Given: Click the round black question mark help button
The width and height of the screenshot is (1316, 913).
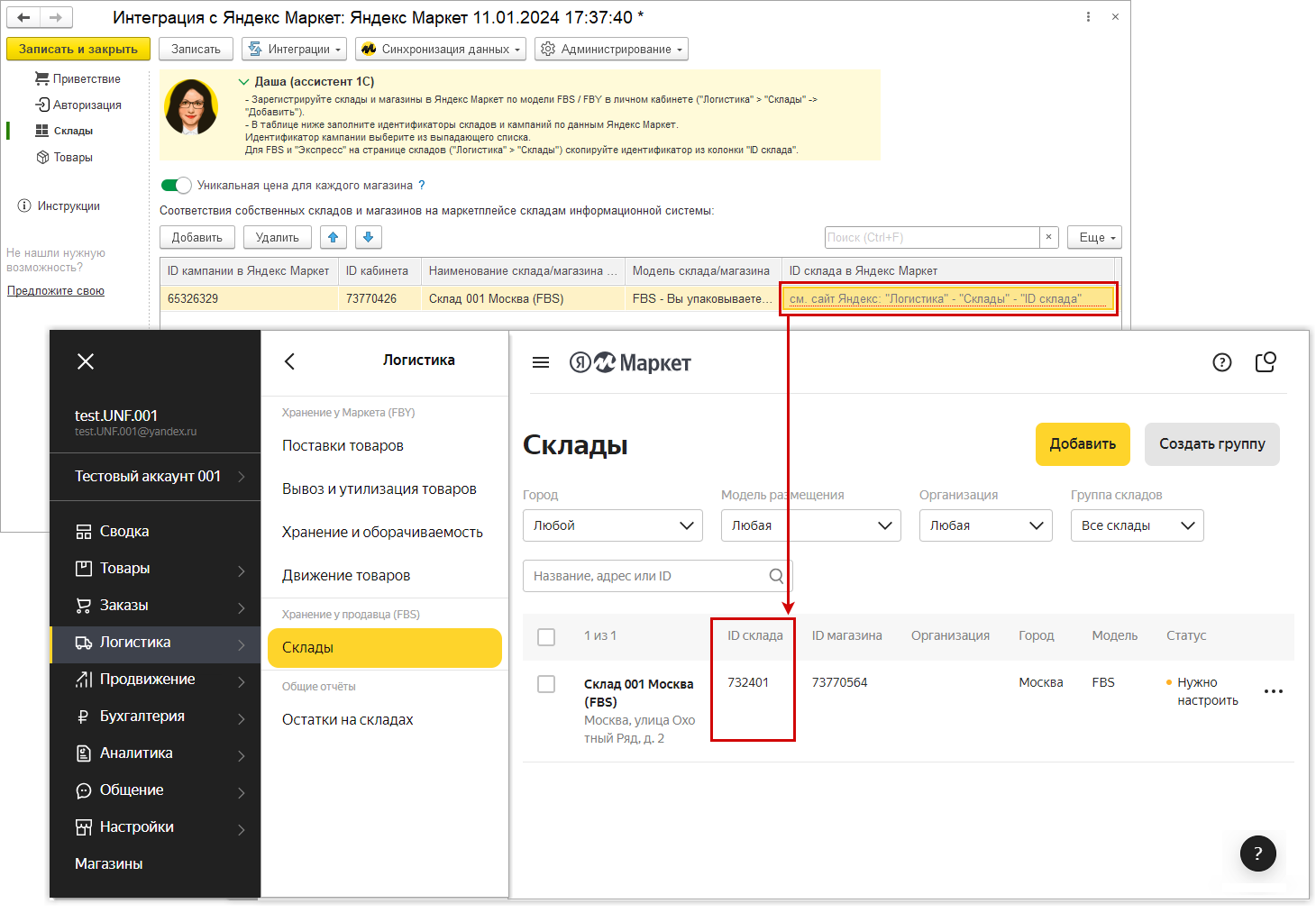Looking at the screenshot, I should point(1258,854).
